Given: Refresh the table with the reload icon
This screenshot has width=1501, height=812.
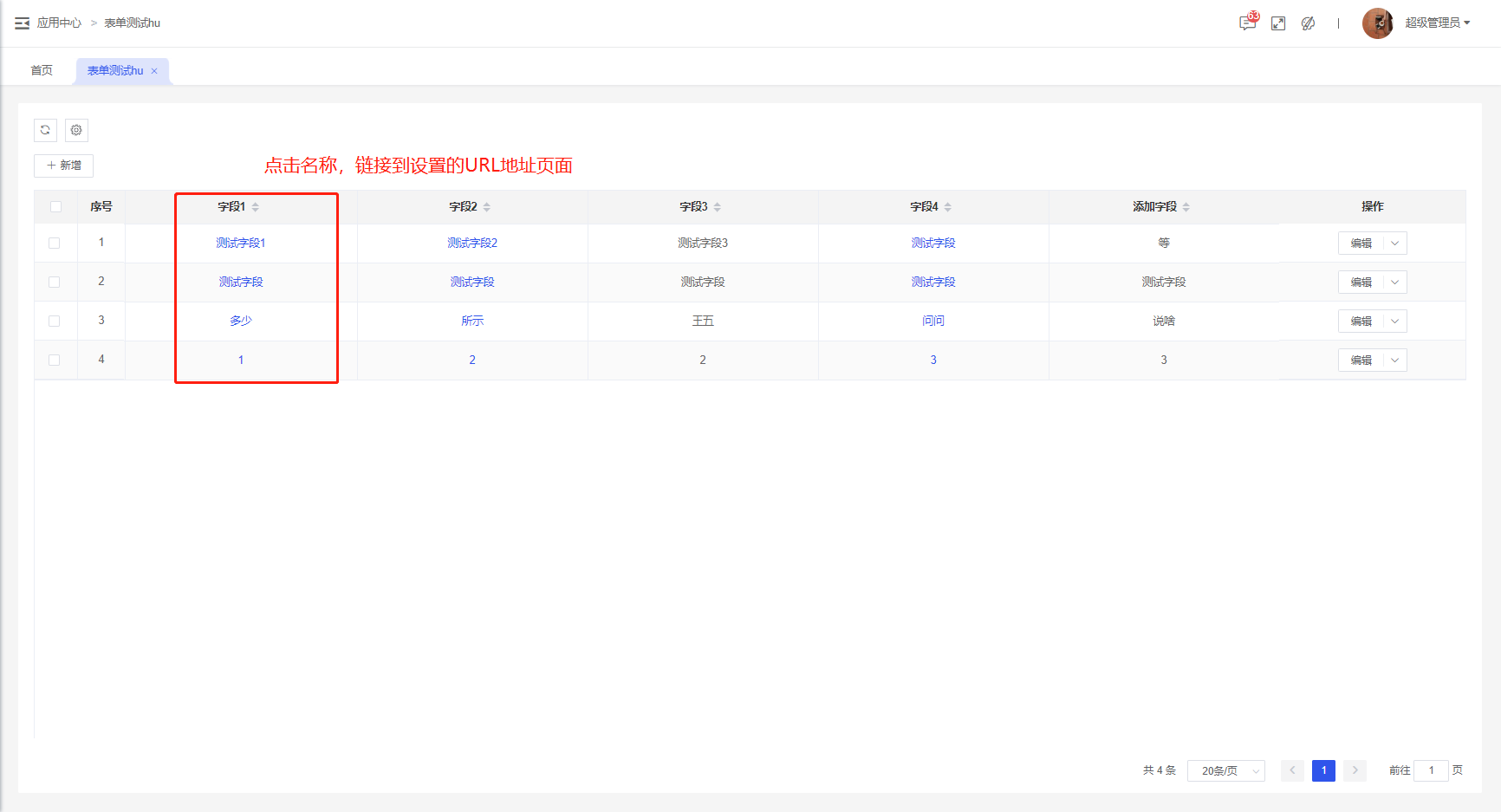Looking at the screenshot, I should [45, 130].
